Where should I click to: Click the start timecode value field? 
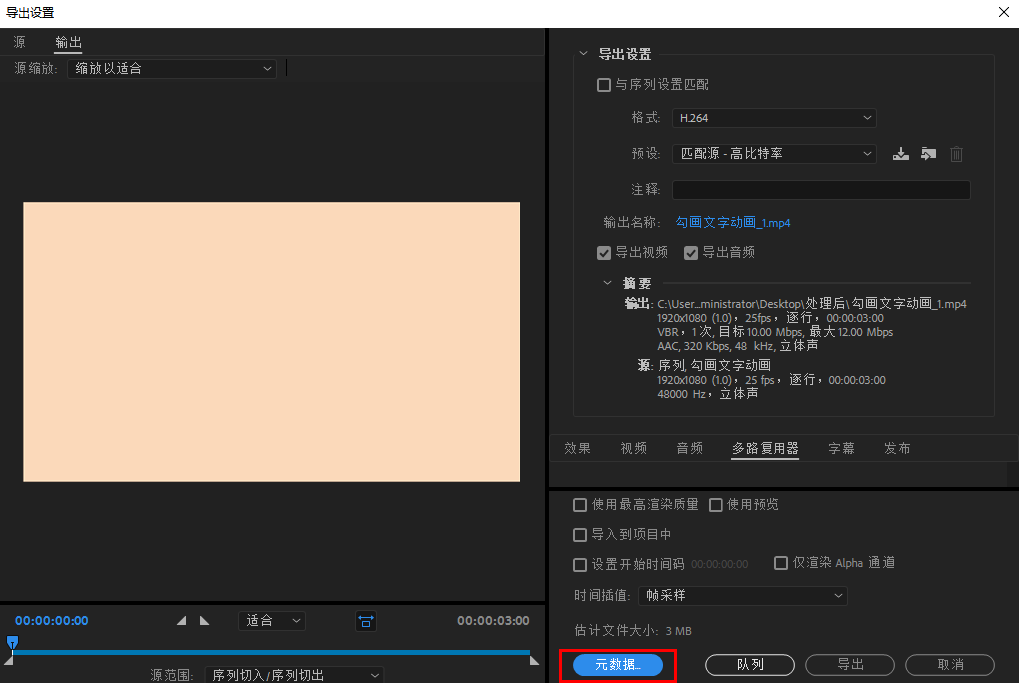click(x=719, y=564)
